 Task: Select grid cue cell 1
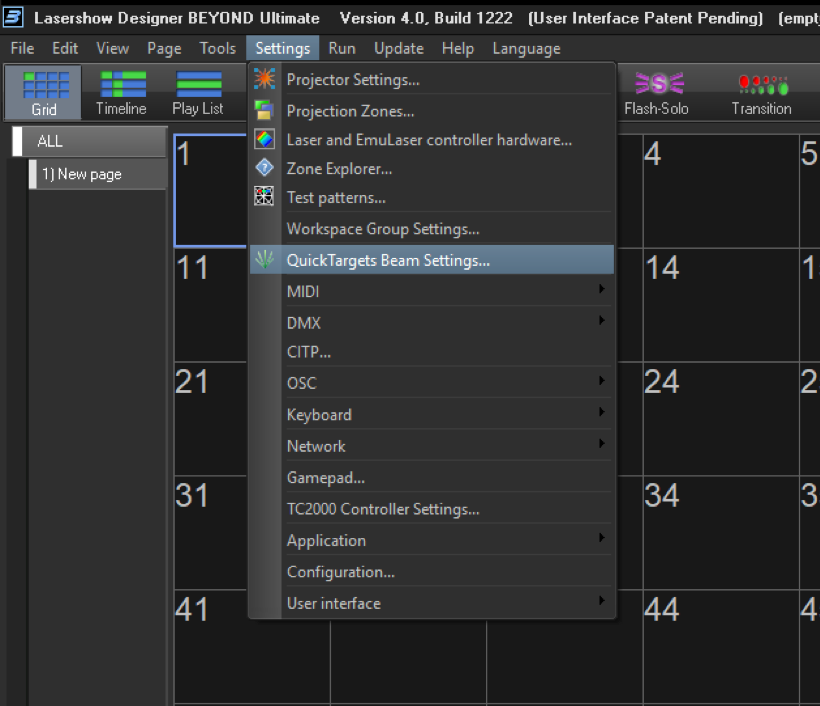pos(211,190)
